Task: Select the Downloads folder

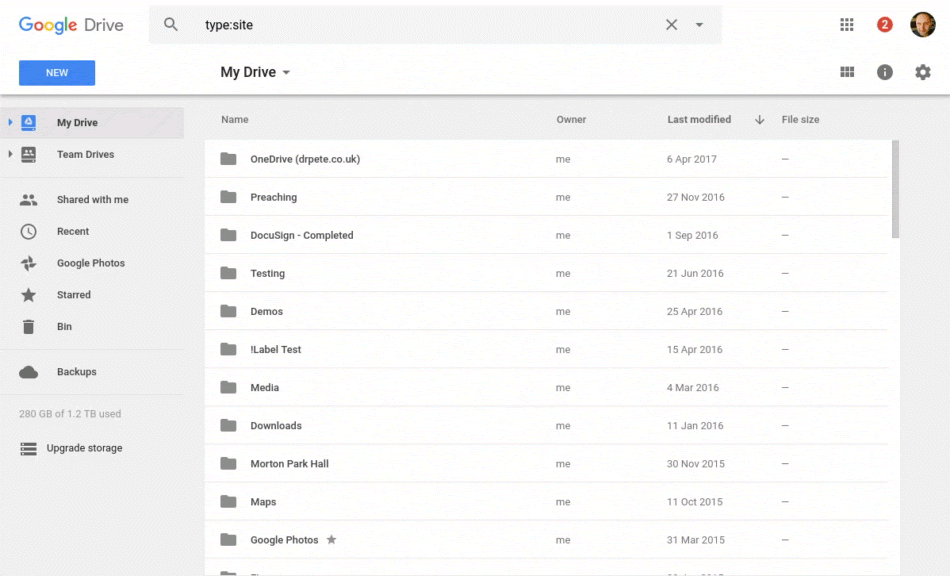Action: pyautogui.click(x=546, y=426)
